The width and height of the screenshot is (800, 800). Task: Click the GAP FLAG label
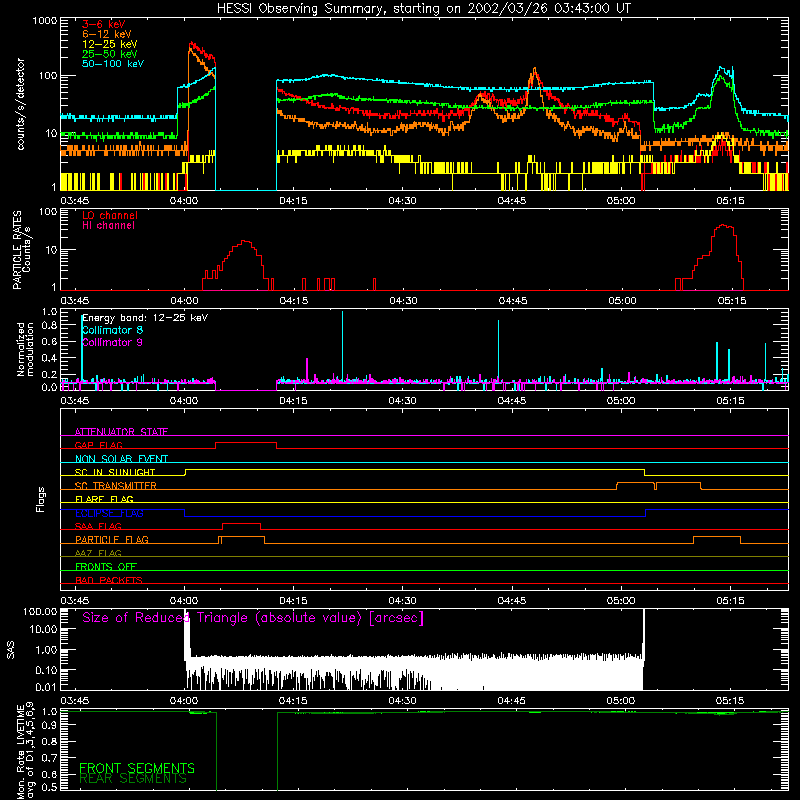point(98,445)
